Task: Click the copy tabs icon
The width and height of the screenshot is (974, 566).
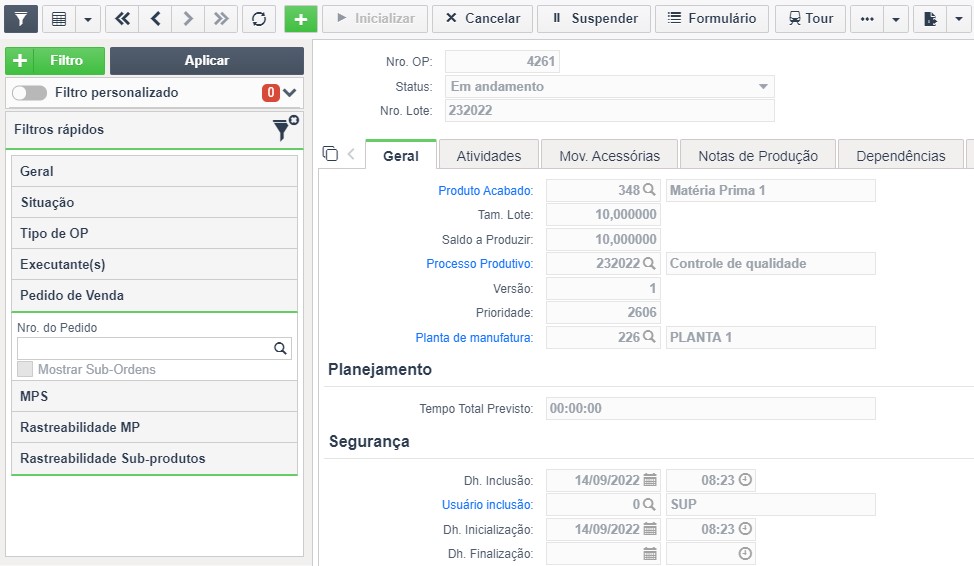Action: (330, 153)
